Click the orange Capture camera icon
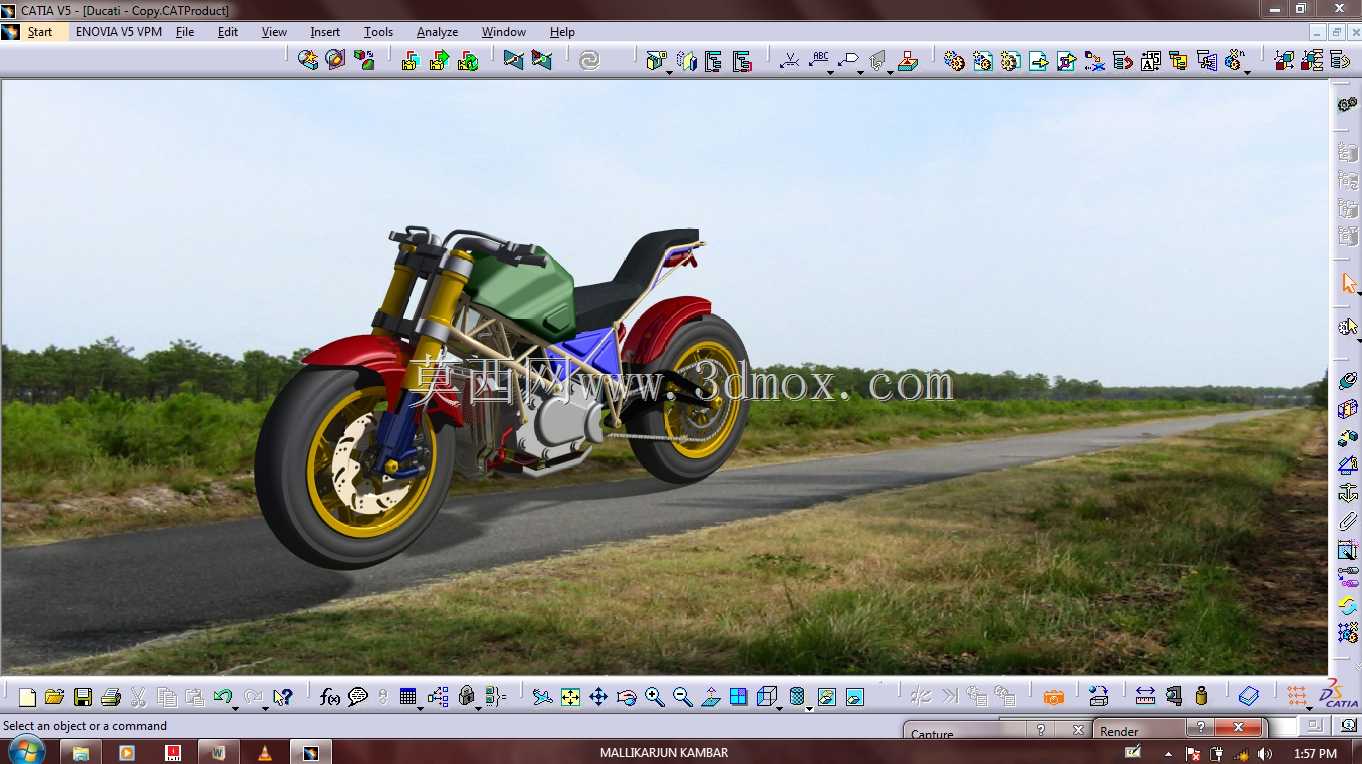The height and width of the screenshot is (764, 1362). pos(1053,697)
